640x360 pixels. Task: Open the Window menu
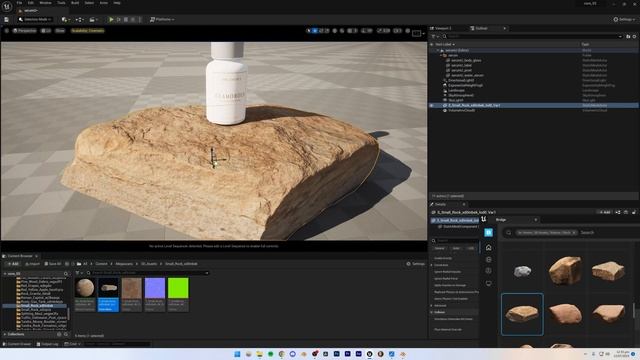(45, 3)
